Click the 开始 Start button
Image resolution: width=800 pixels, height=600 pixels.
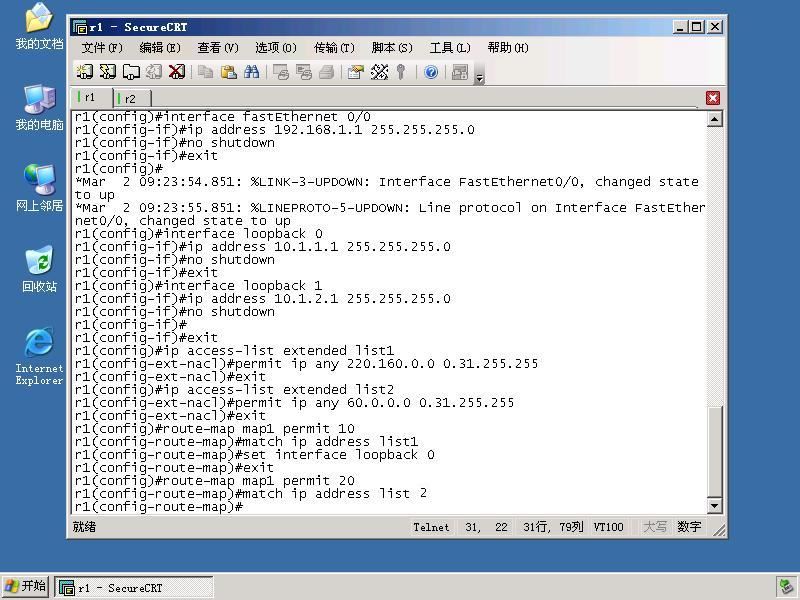click(25, 587)
